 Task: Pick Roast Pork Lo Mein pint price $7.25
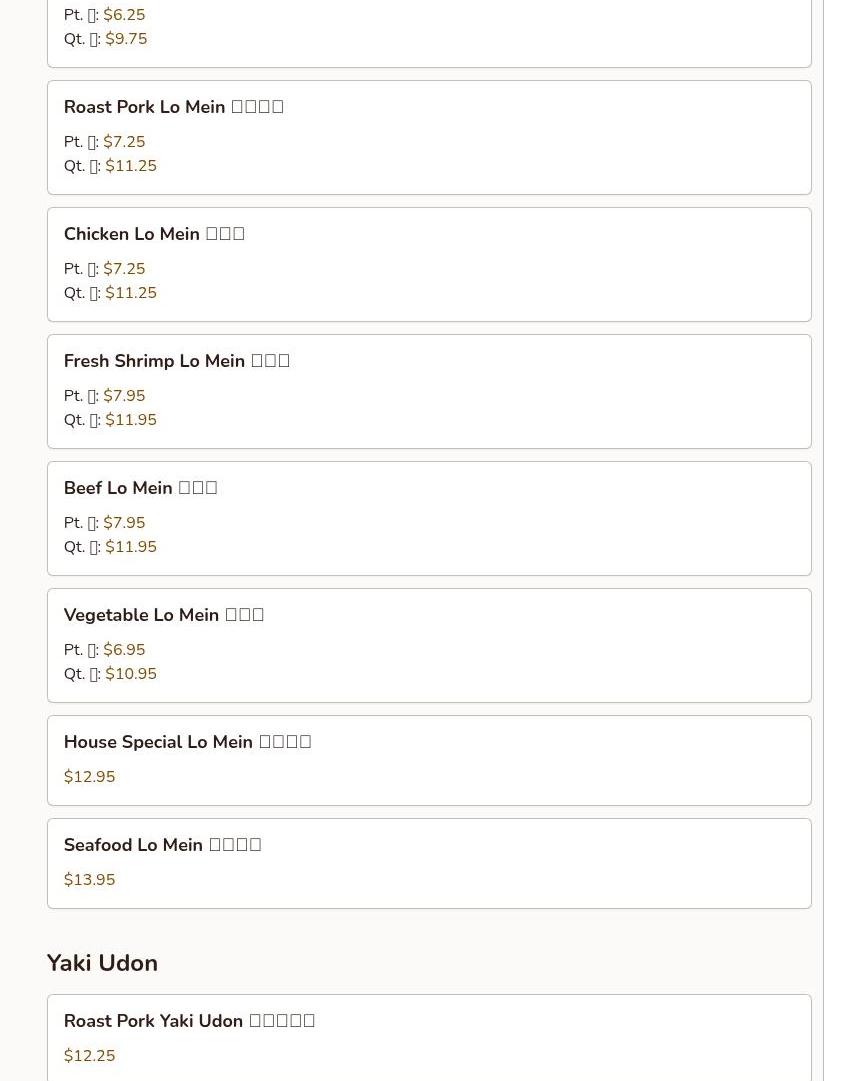(x=124, y=142)
